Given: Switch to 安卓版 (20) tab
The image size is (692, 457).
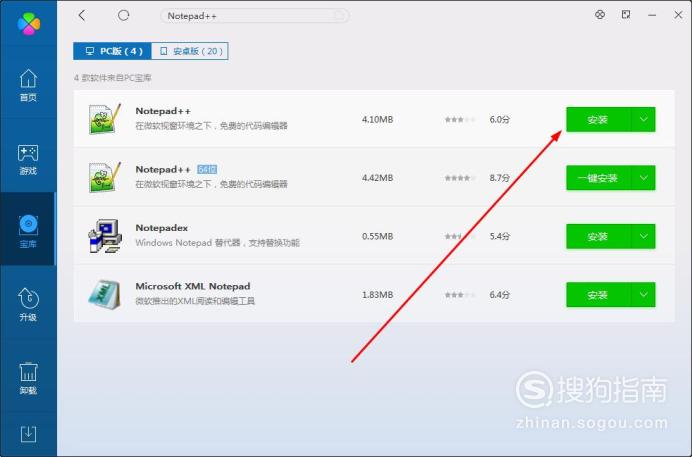Looking at the screenshot, I should click(x=190, y=51).
